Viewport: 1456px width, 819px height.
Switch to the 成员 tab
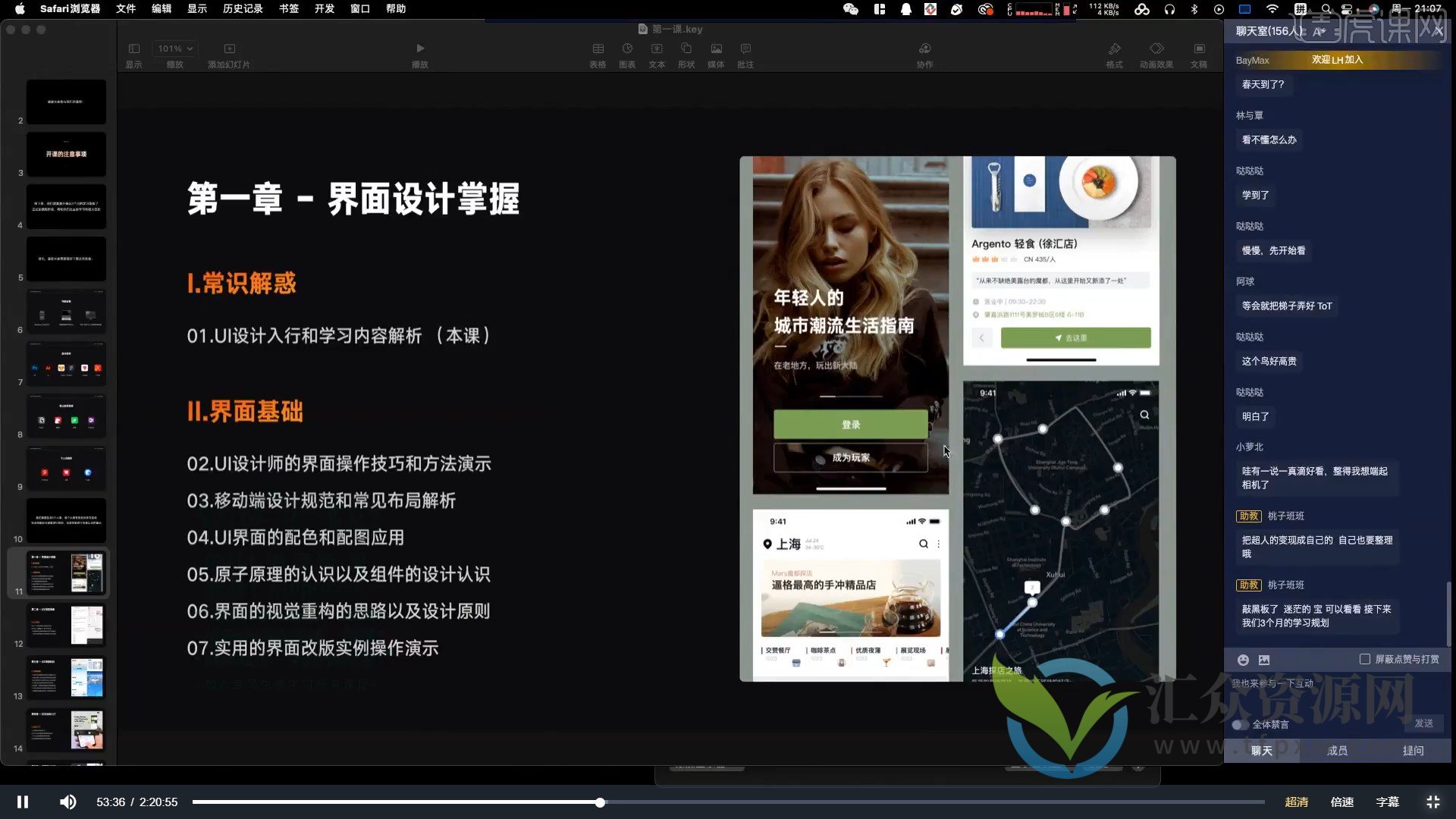click(x=1337, y=750)
